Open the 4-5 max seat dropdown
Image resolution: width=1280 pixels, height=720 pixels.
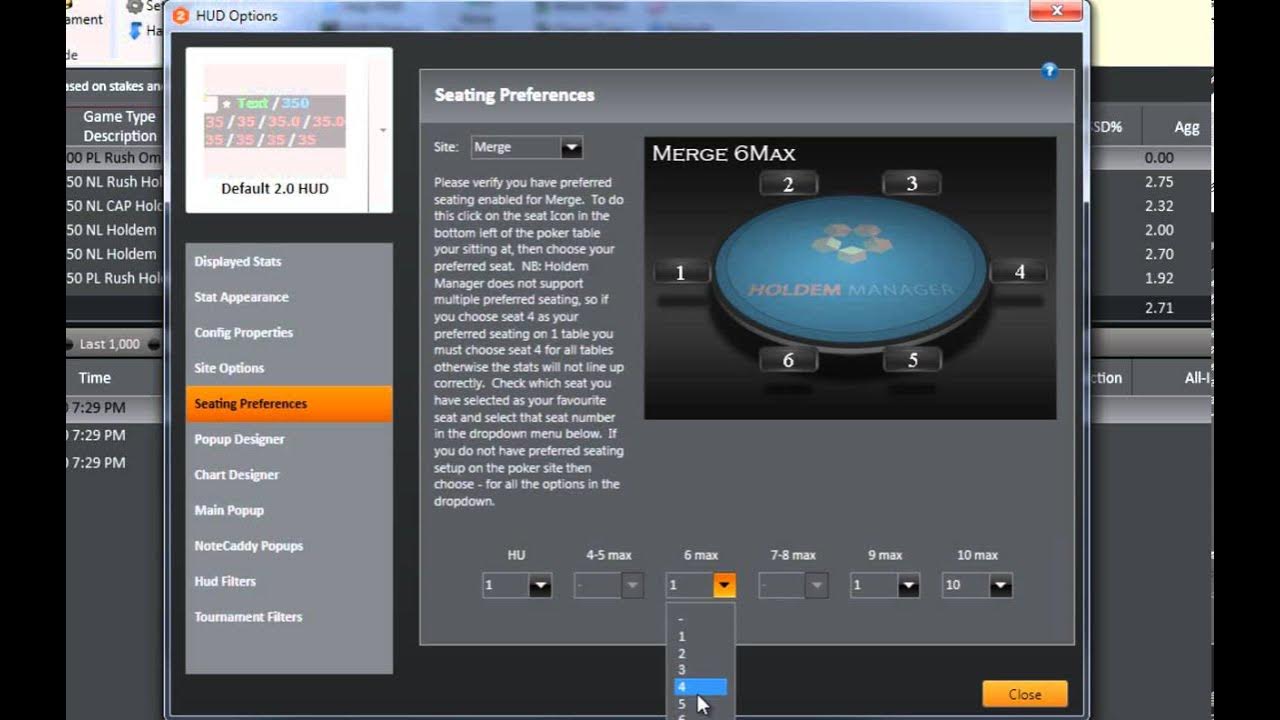coord(608,585)
